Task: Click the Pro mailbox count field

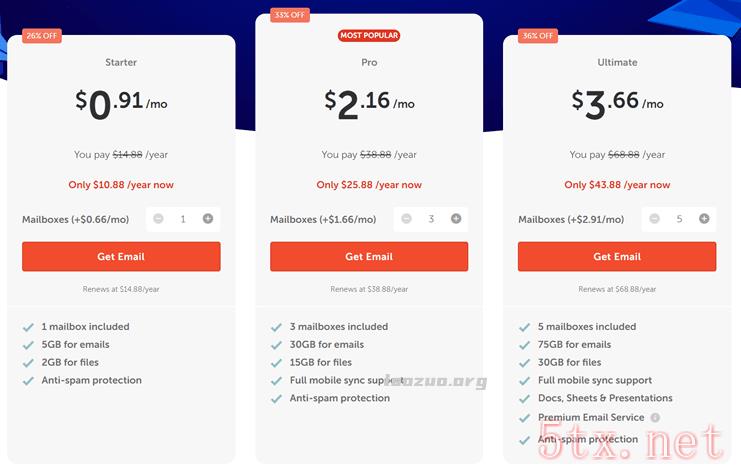Action: (x=431, y=219)
